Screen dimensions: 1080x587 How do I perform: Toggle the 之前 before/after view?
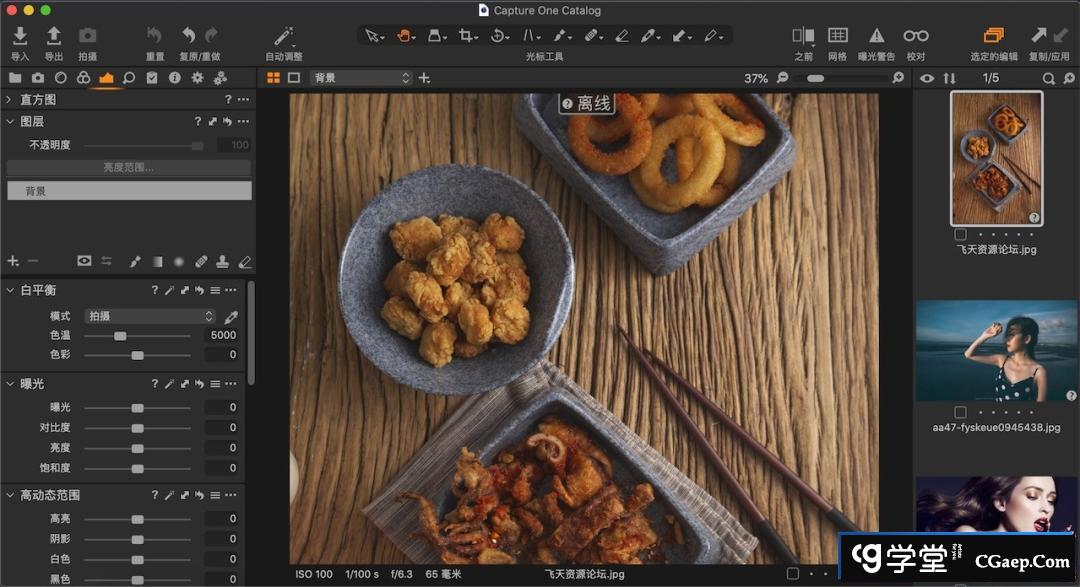pyautogui.click(x=802, y=36)
